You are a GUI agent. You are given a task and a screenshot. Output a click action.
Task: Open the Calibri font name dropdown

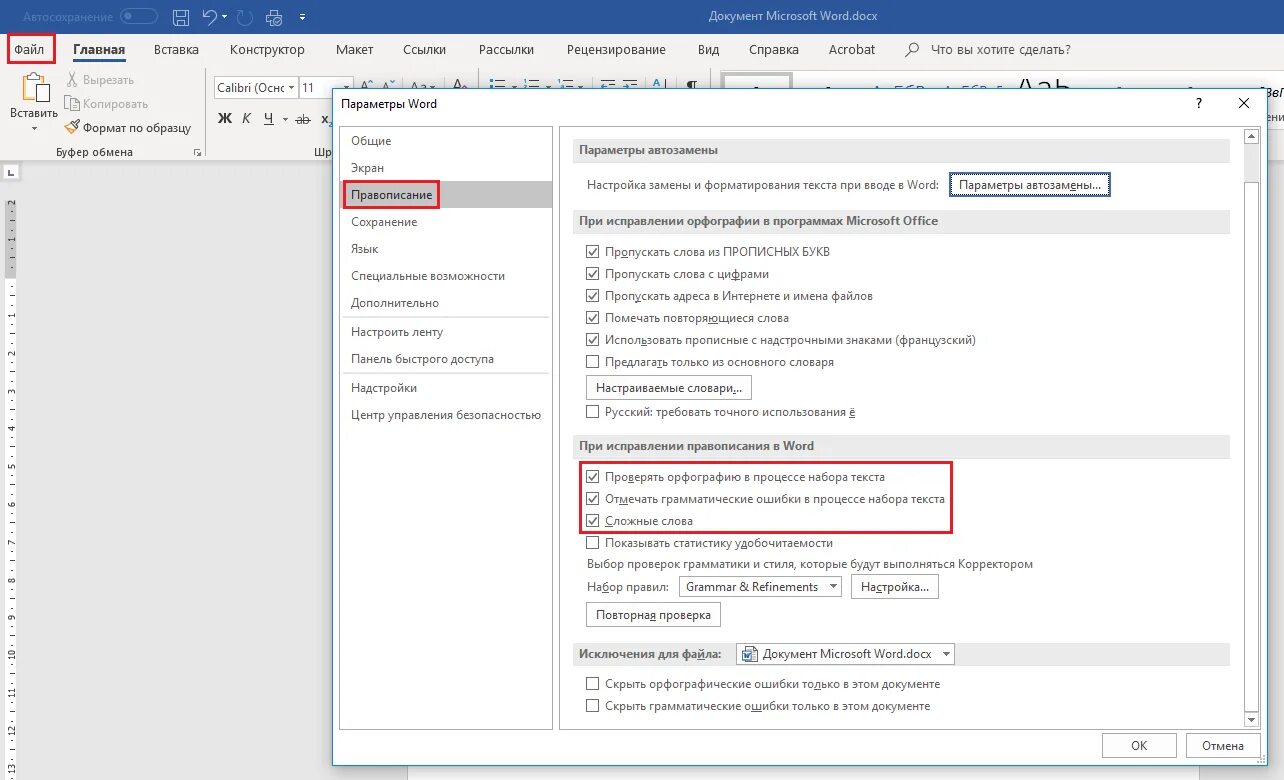[292, 88]
